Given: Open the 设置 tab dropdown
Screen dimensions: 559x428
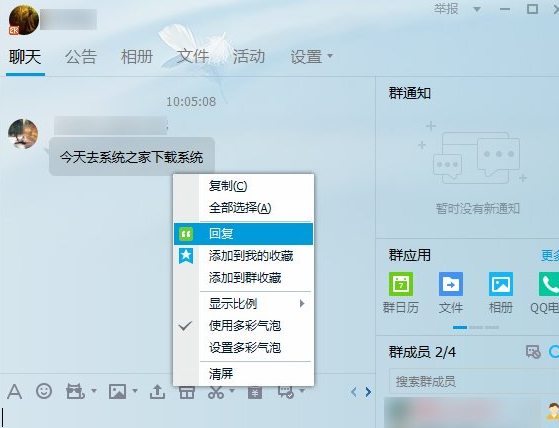Looking at the screenshot, I should 330,56.
